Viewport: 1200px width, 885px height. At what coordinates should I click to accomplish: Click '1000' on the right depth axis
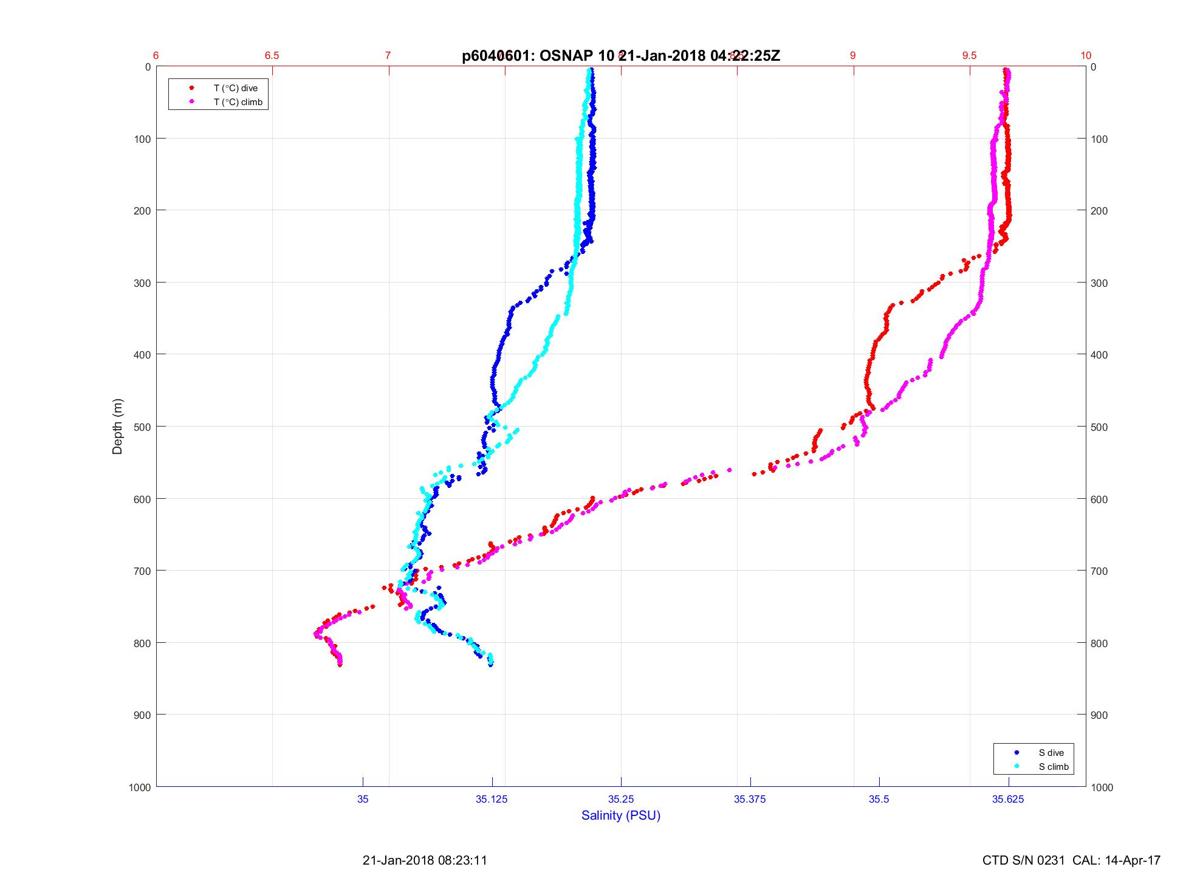pos(1103,787)
